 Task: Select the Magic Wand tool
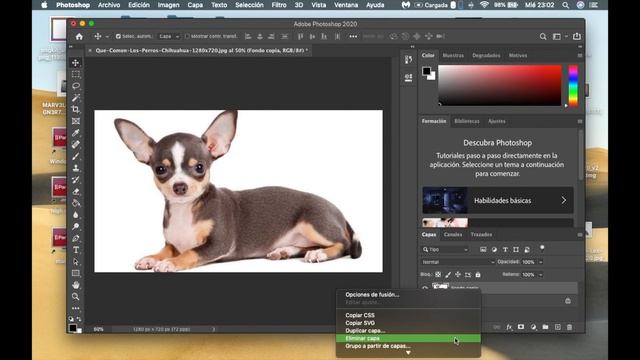click(76, 98)
